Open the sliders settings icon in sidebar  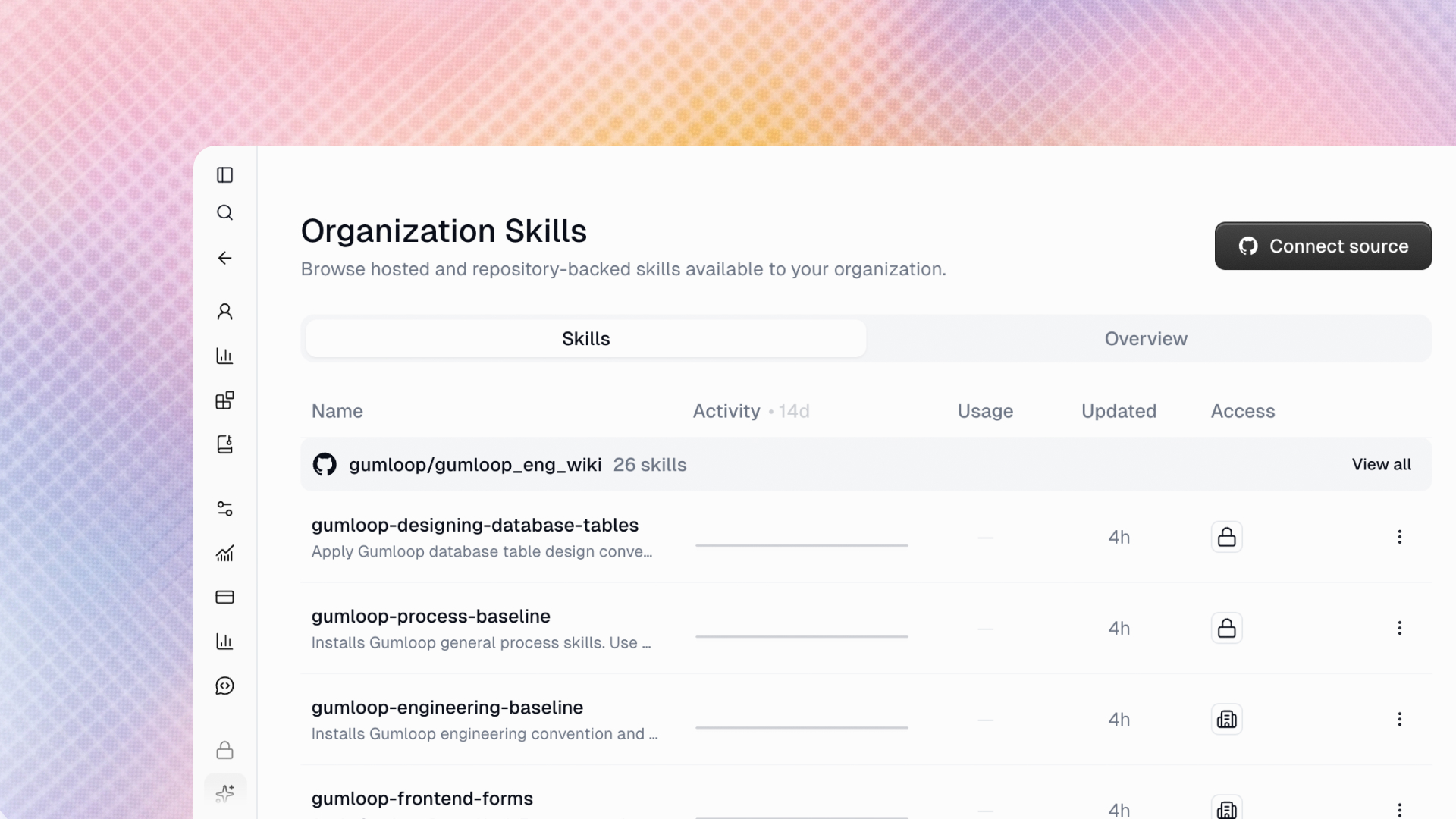coord(224,509)
